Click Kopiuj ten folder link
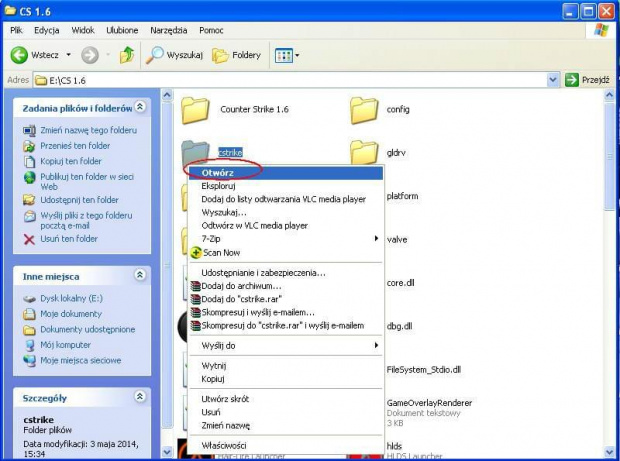Viewport: 620px width, 461px height. [71, 161]
